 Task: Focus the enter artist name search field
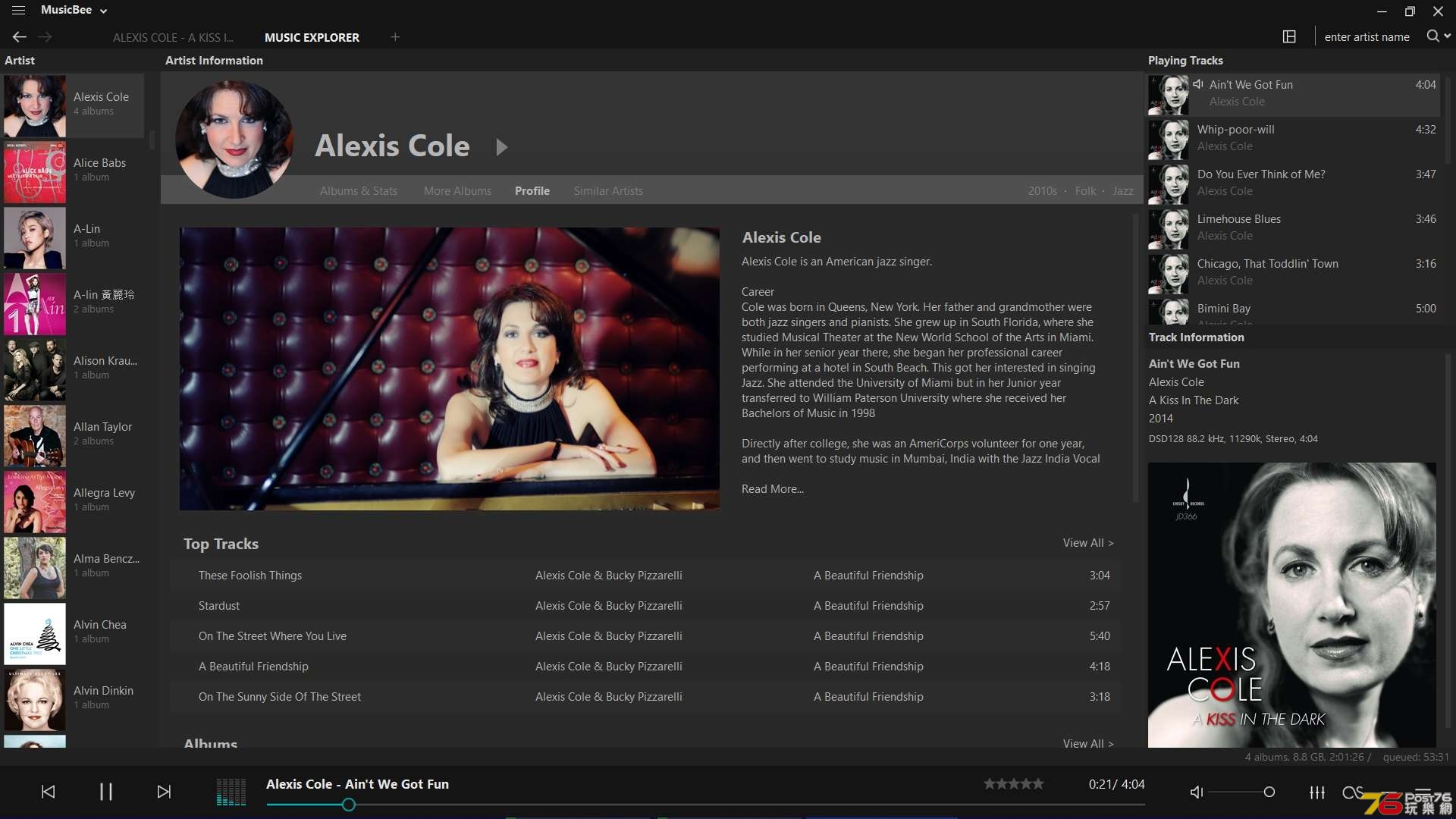click(1367, 36)
